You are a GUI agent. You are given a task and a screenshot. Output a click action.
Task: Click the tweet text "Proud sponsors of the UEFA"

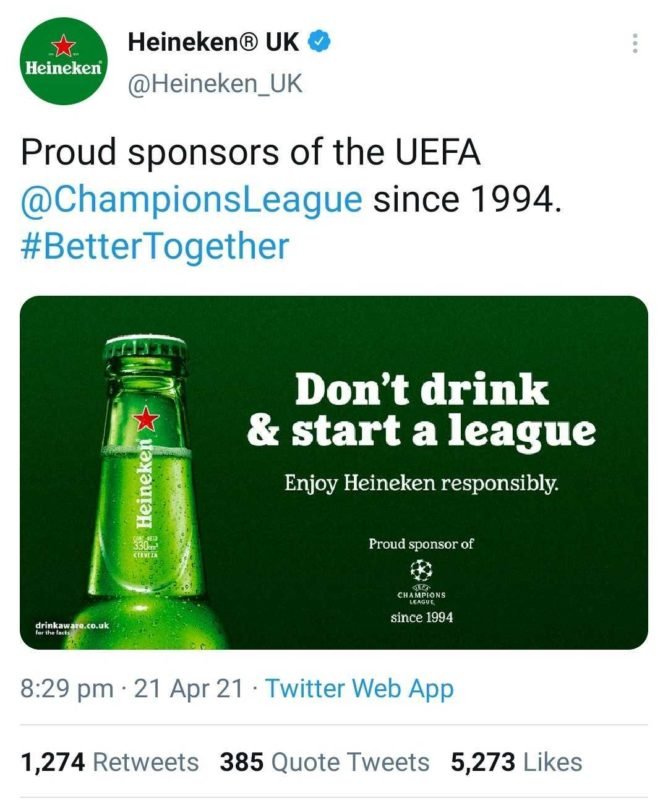point(251,152)
